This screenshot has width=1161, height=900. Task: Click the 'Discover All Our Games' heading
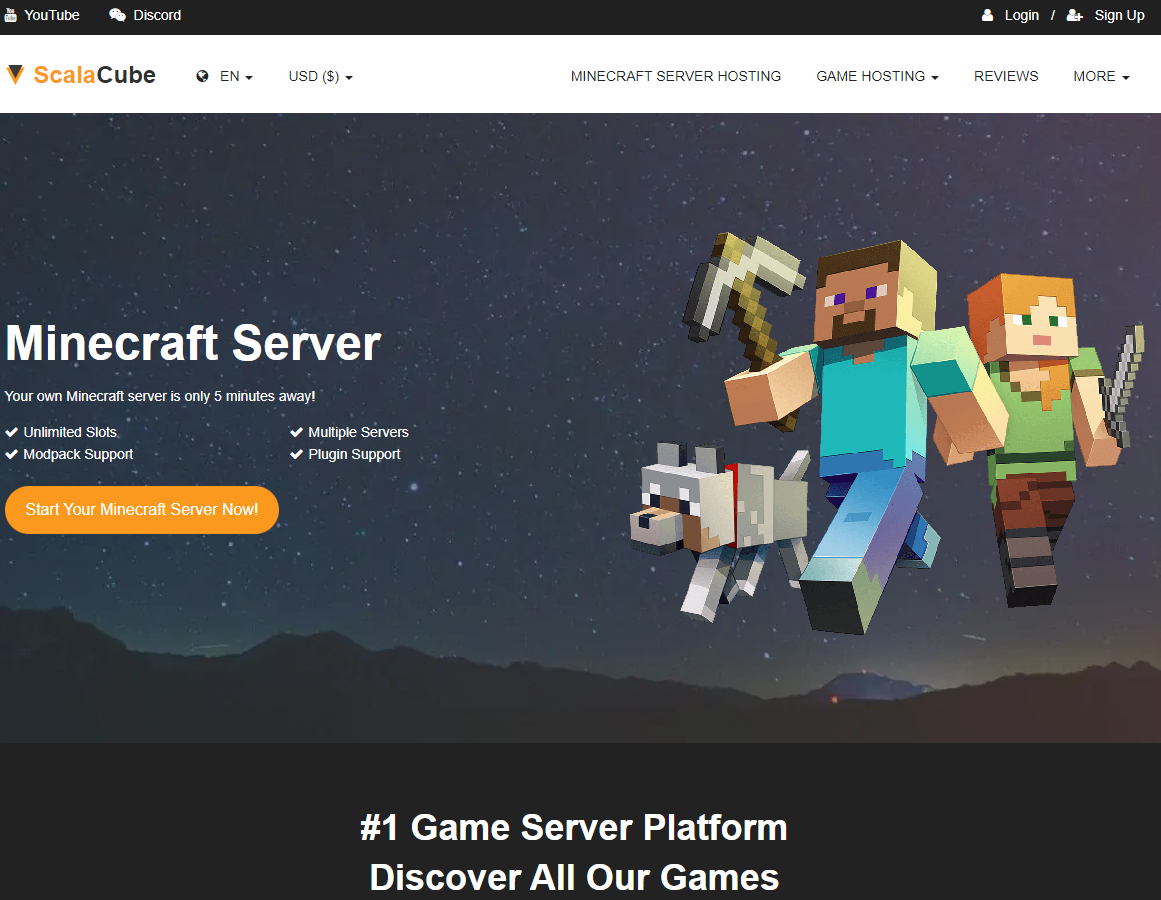point(574,878)
